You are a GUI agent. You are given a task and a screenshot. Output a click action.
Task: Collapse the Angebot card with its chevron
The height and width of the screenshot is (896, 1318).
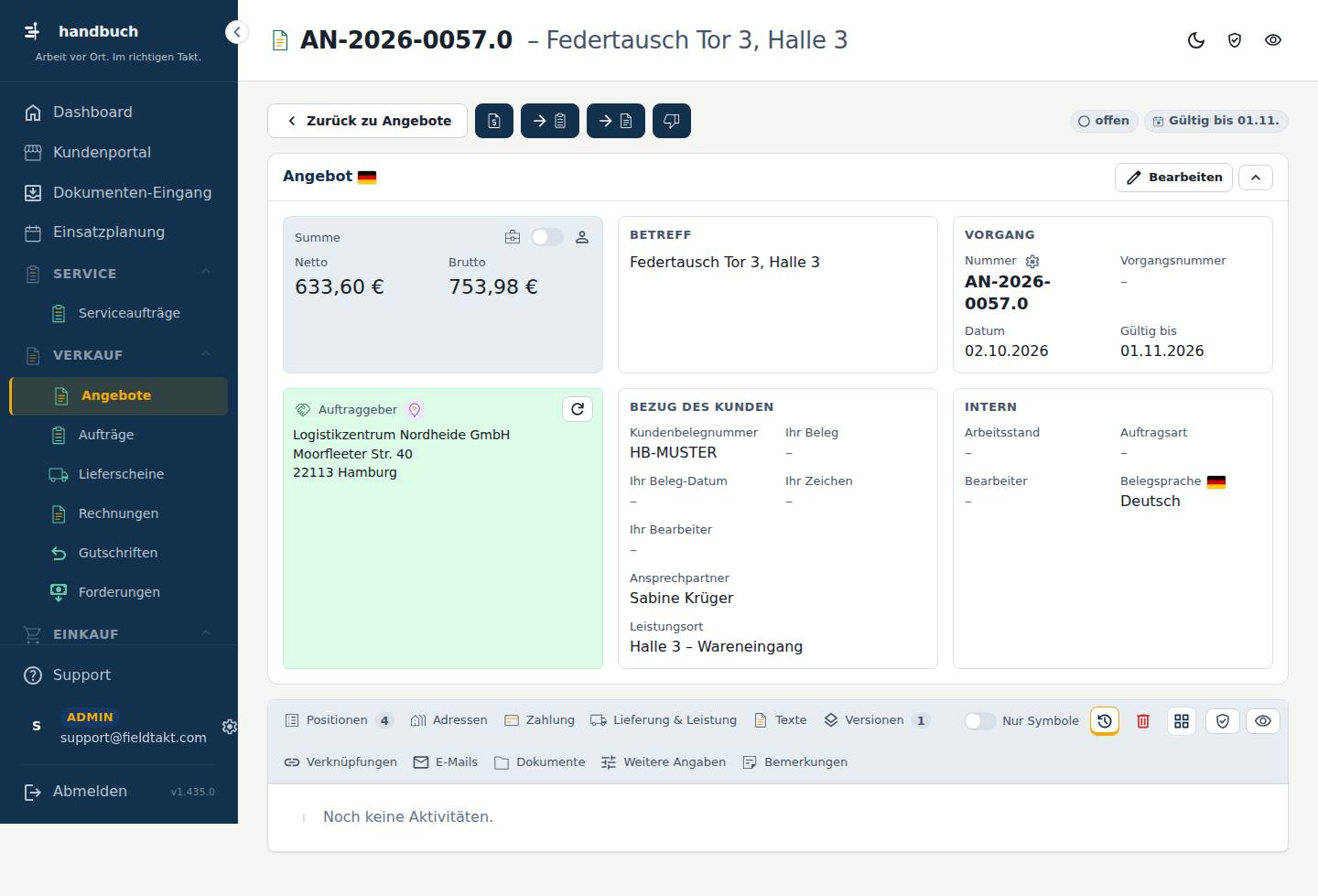[x=1256, y=178]
